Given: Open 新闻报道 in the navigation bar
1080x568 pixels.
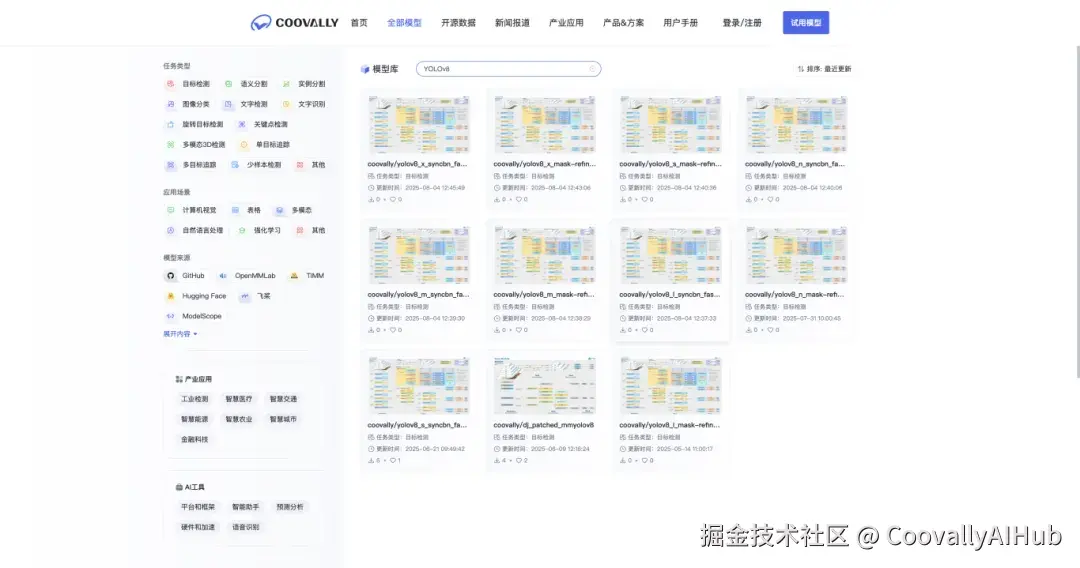Looking at the screenshot, I should click(512, 23).
